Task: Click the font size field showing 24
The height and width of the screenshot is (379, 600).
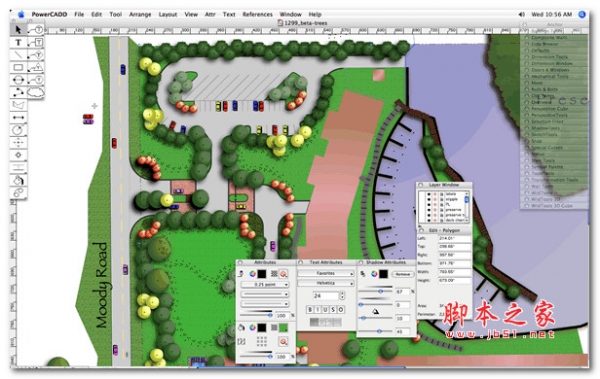Action: [326, 296]
